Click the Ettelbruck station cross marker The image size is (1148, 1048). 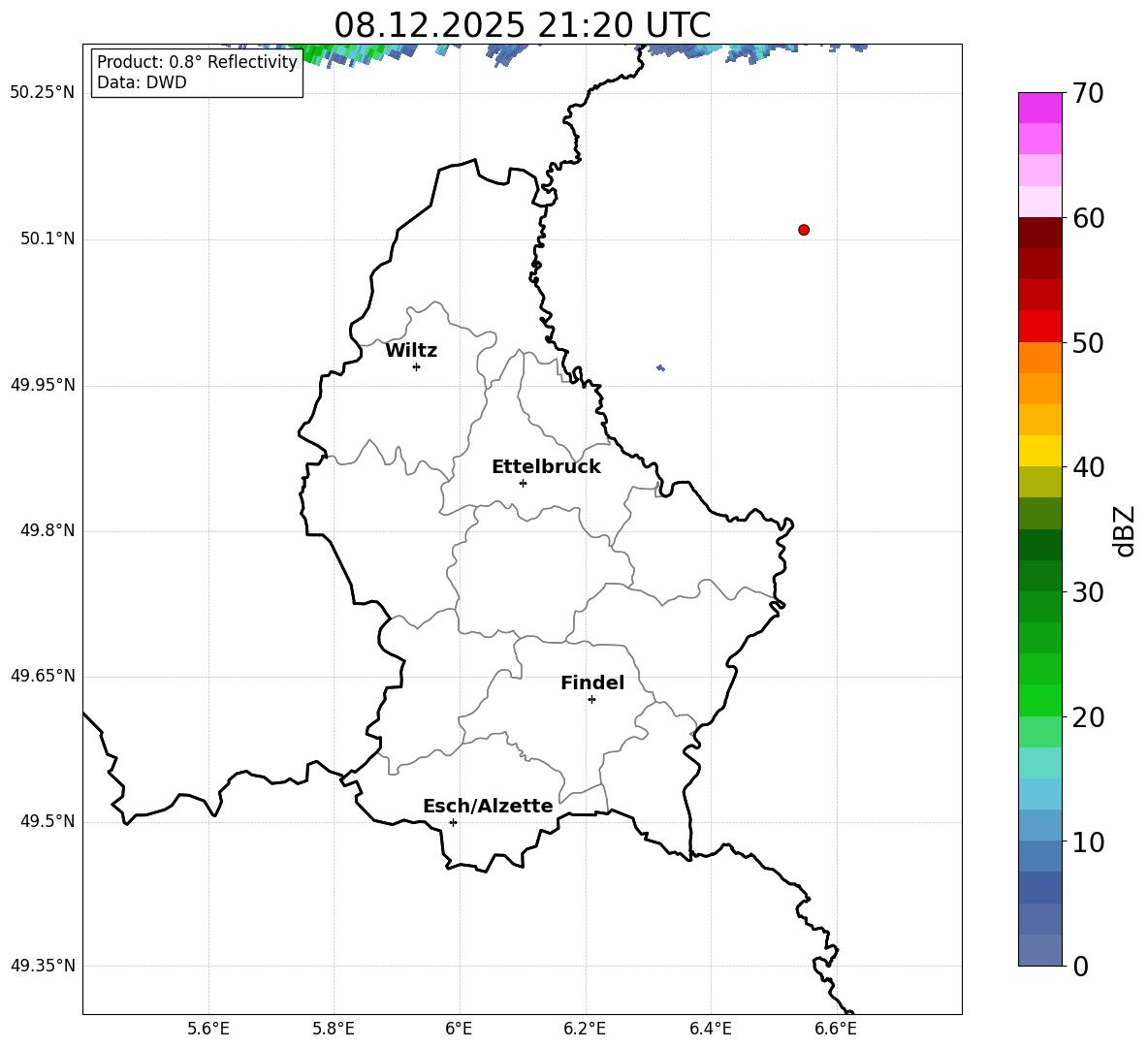point(523,483)
